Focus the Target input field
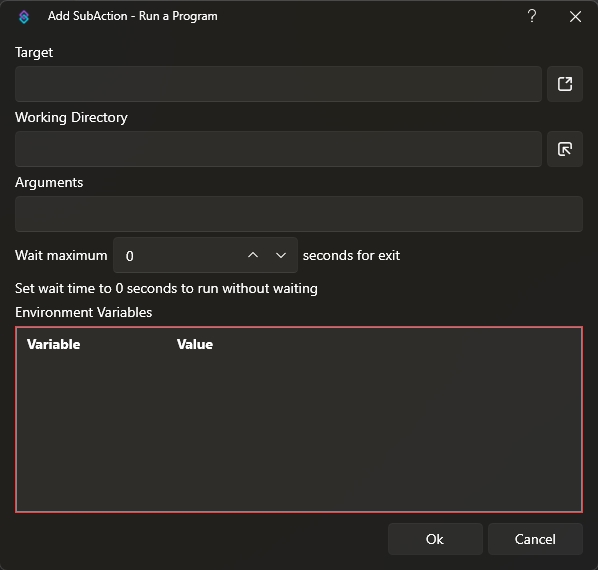The height and width of the screenshot is (570, 598). tap(278, 84)
